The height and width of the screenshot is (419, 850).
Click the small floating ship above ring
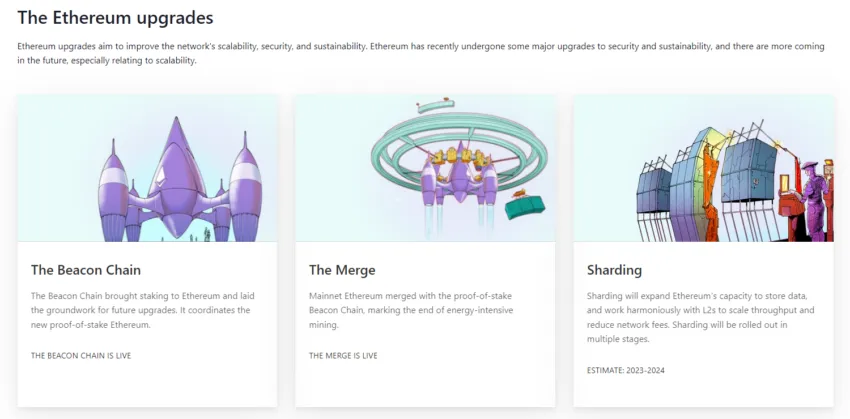pyautogui.click(x=436, y=105)
